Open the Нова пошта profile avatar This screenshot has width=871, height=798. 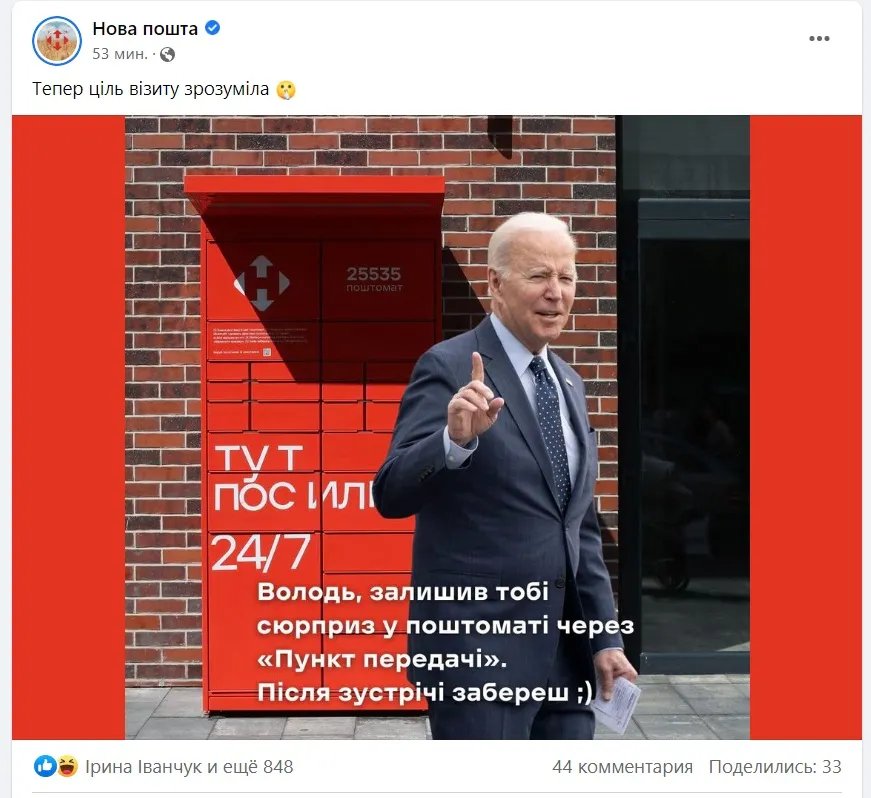pyautogui.click(x=57, y=41)
